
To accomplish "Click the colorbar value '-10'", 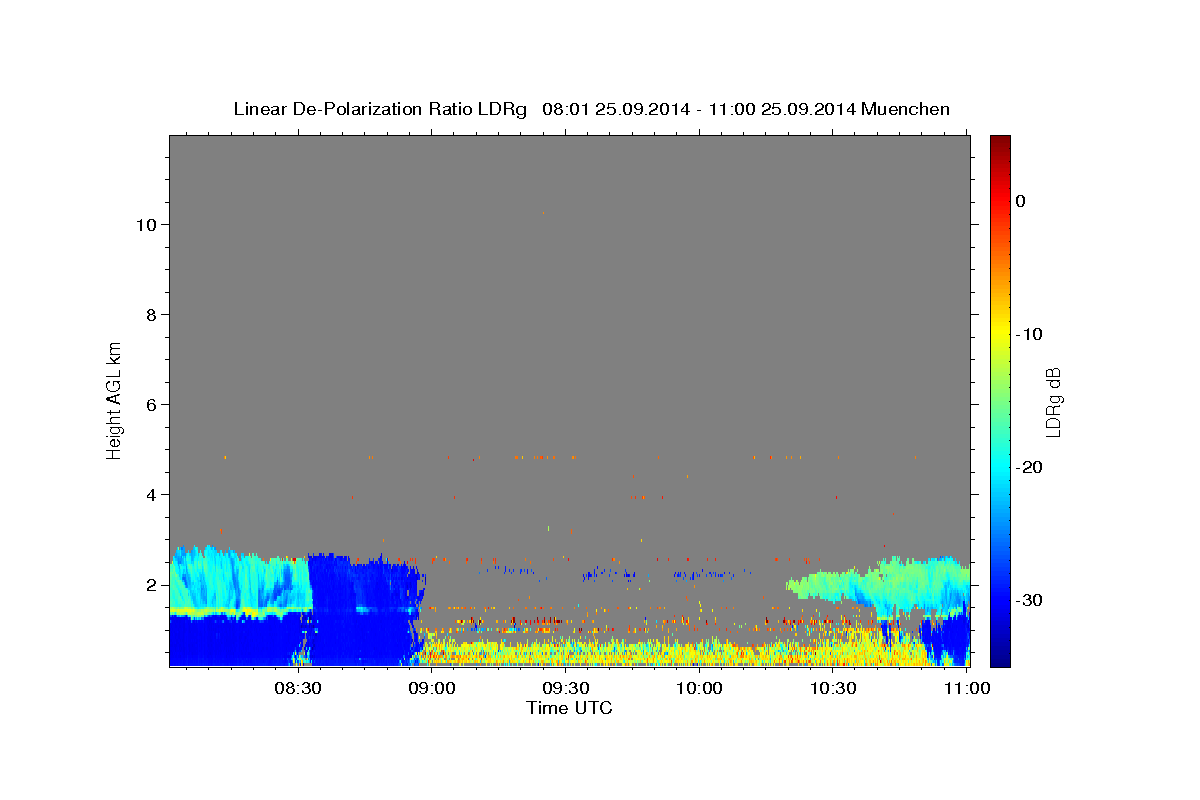I will point(1029,334).
